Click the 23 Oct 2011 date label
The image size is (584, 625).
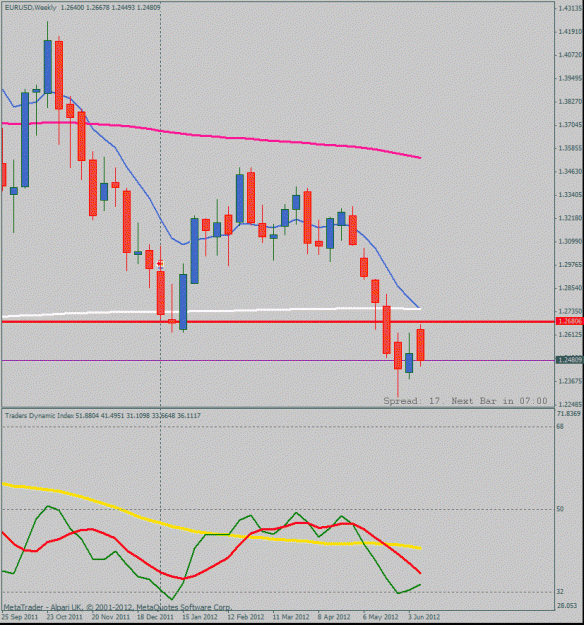[x=65, y=617]
